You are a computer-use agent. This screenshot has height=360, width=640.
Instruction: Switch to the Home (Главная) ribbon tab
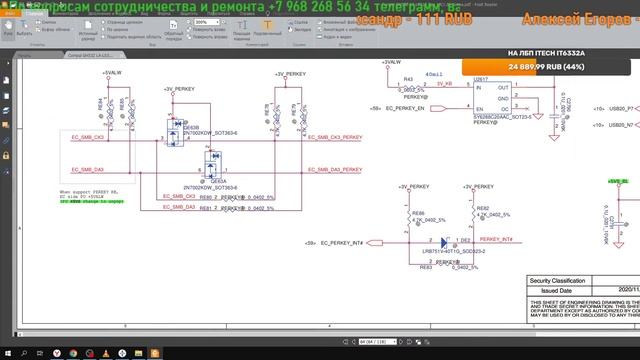point(35,13)
